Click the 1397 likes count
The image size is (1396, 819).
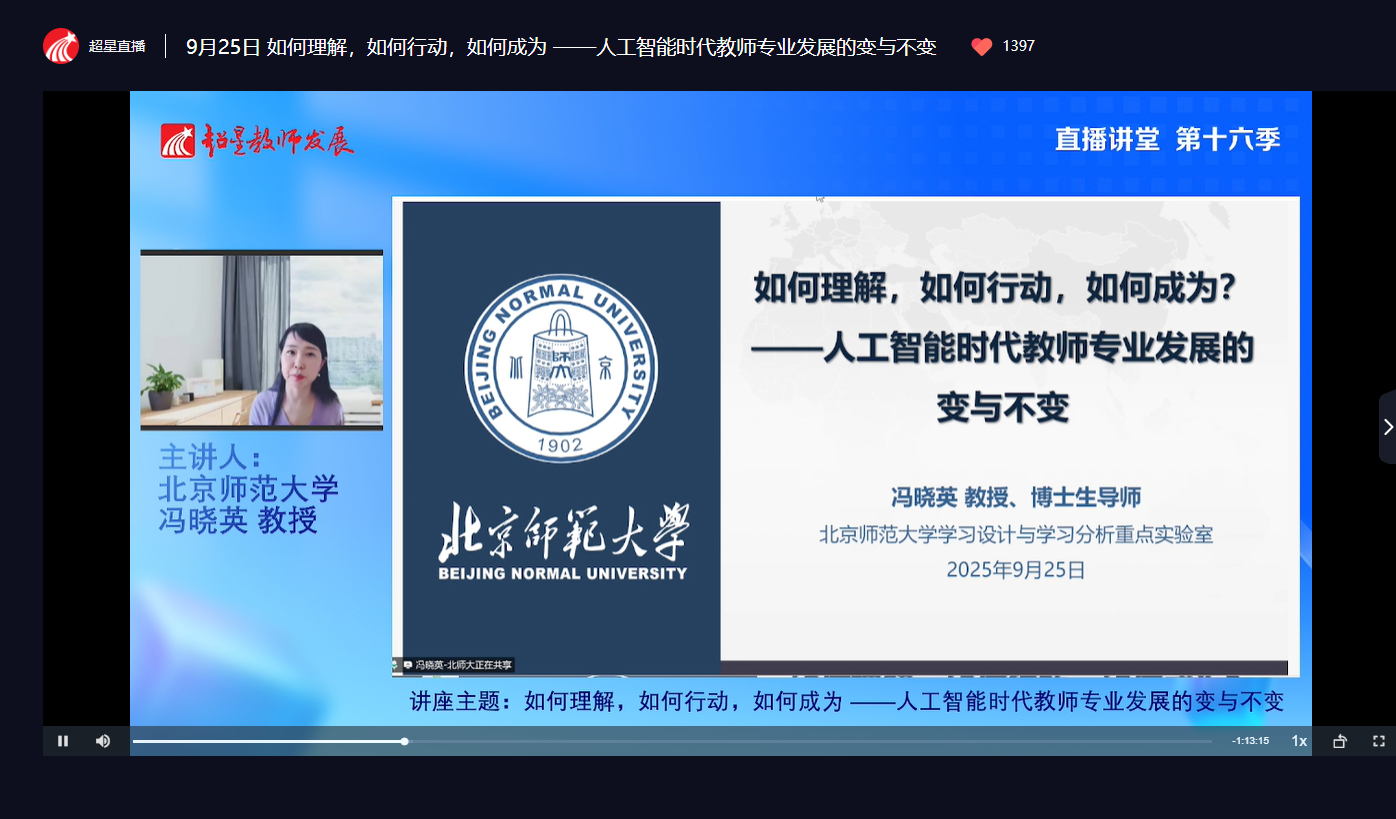(1018, 46)
